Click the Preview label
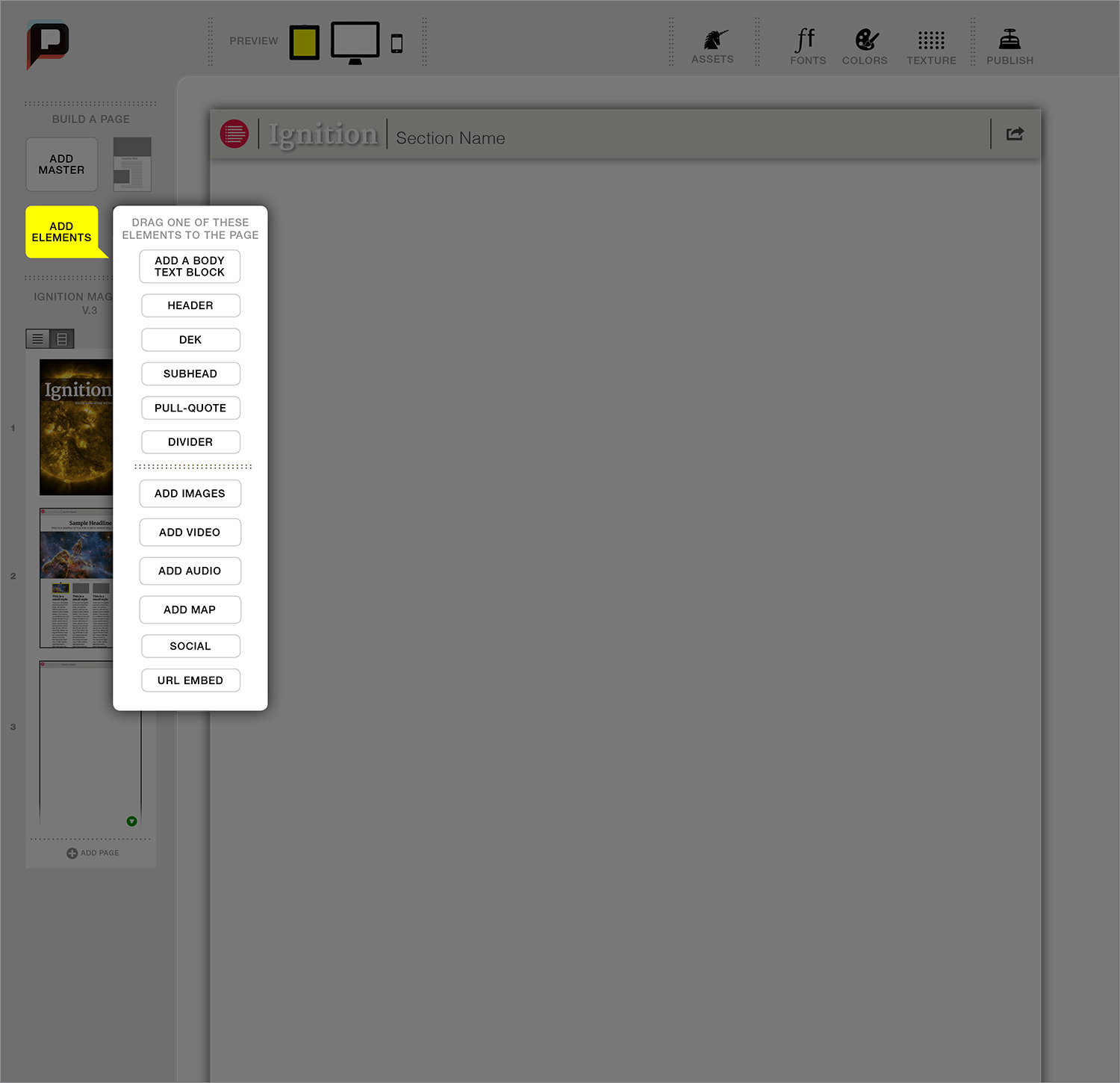Screen dimensions: 1120x1083 254,41
